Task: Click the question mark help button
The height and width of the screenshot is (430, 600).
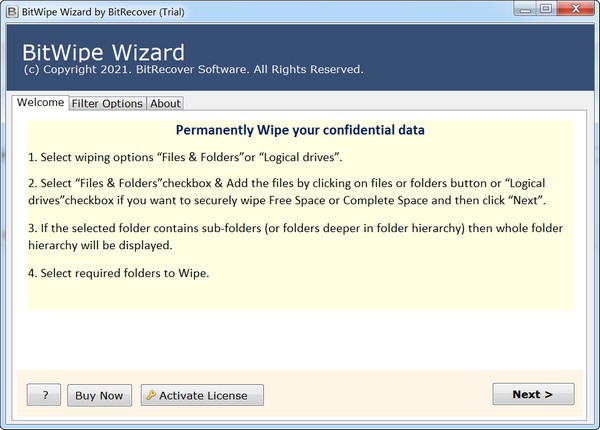Action: pos(45,395)
